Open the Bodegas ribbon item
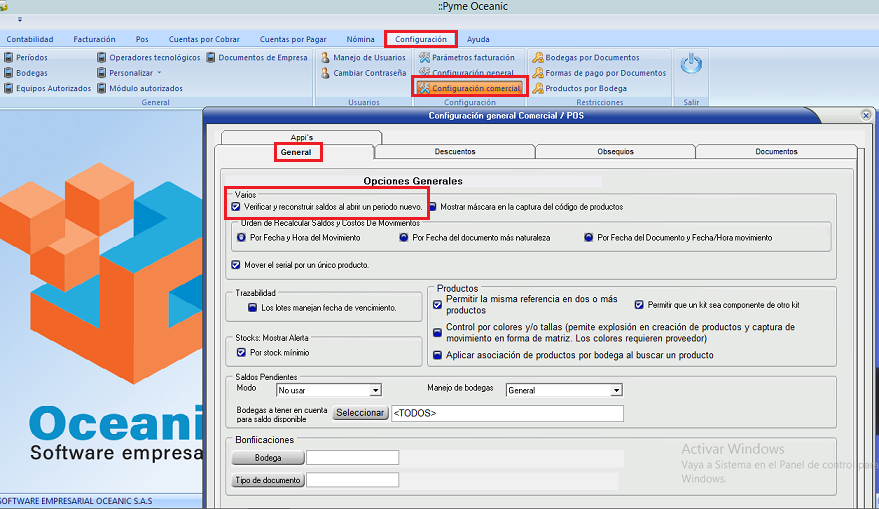 (30, 73)
